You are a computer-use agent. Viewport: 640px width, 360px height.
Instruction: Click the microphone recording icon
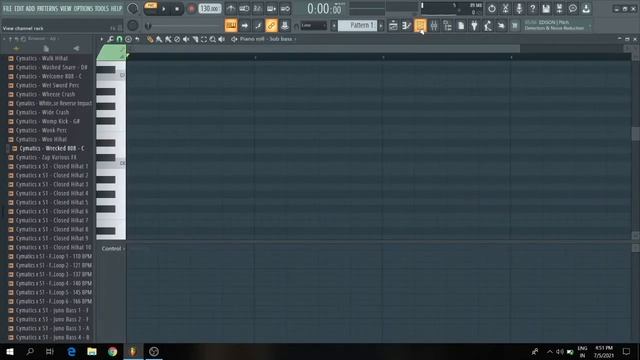519,9
